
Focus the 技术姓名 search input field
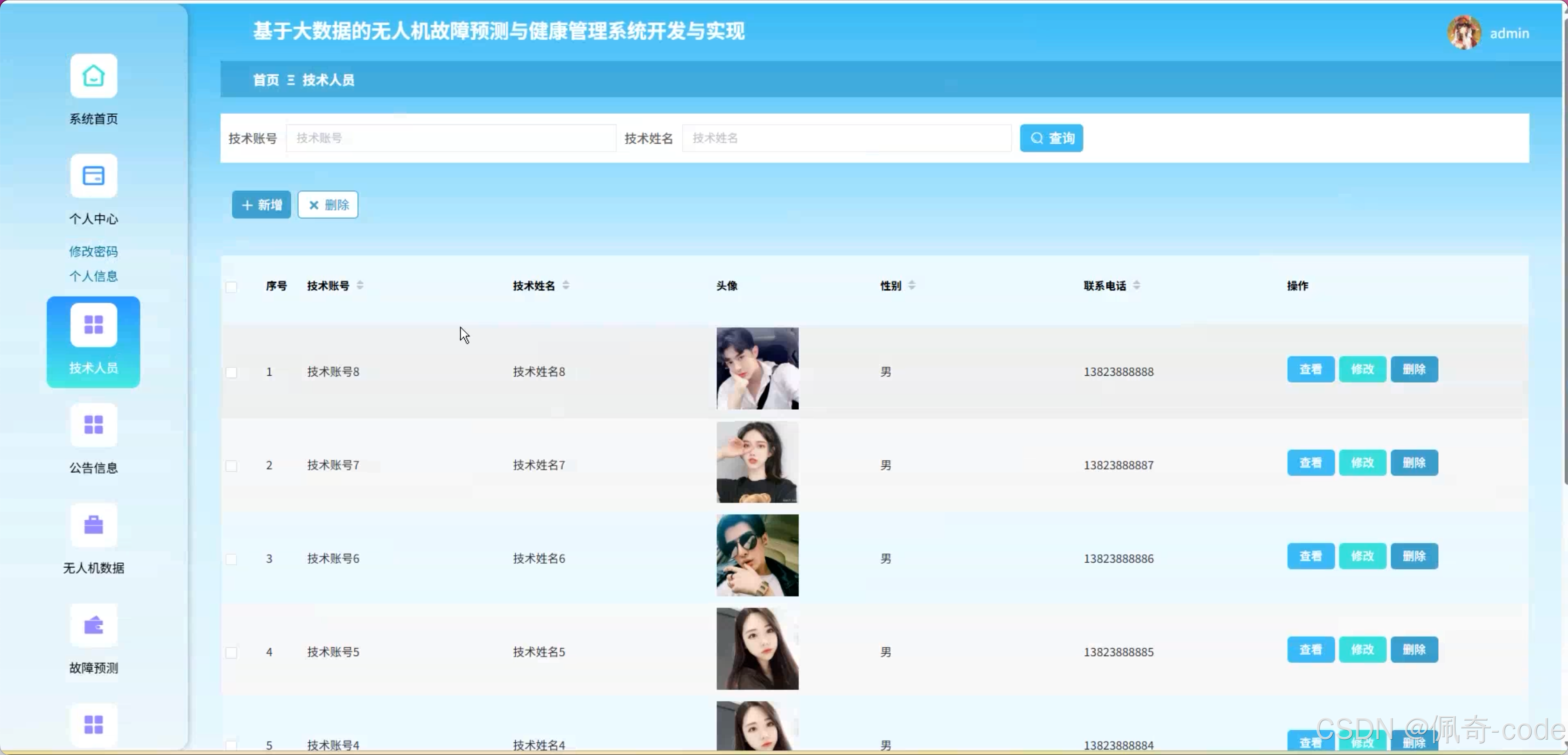(x=846, y=138)
